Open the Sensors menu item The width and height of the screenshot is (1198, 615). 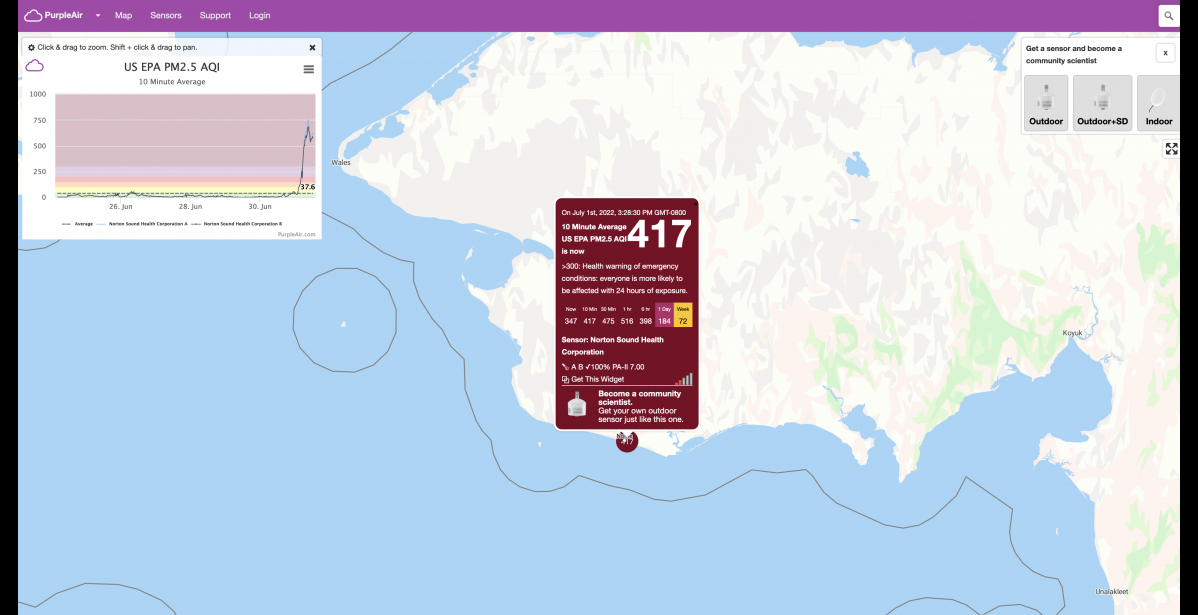[x=166, y=15]
